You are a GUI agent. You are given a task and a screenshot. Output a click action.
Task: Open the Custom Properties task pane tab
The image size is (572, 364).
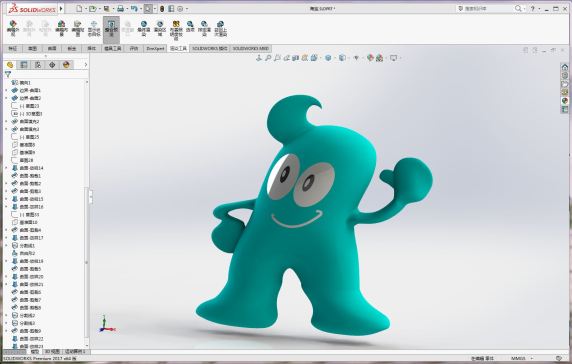(x=565, y=109)
